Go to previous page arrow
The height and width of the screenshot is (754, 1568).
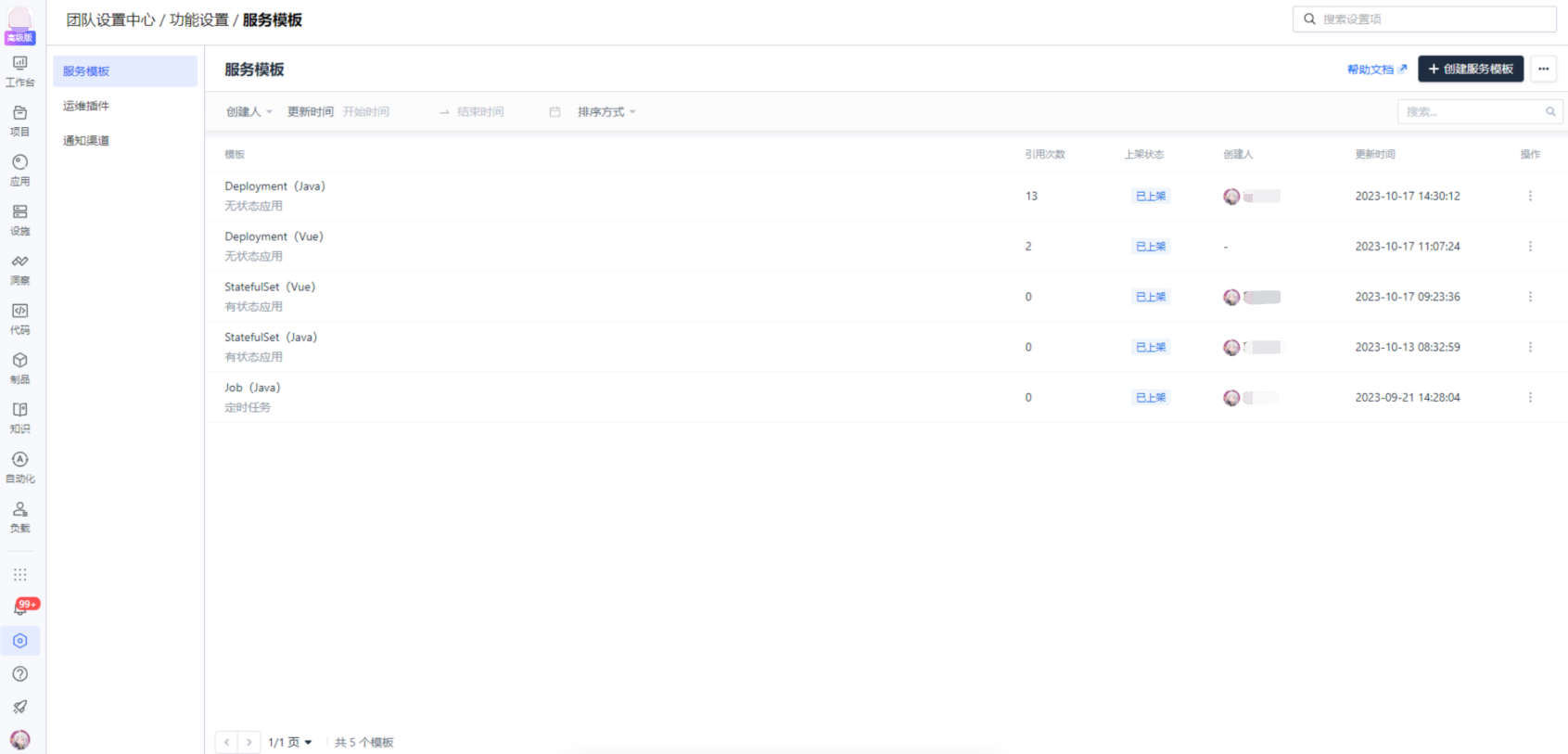tap(226, 742)
